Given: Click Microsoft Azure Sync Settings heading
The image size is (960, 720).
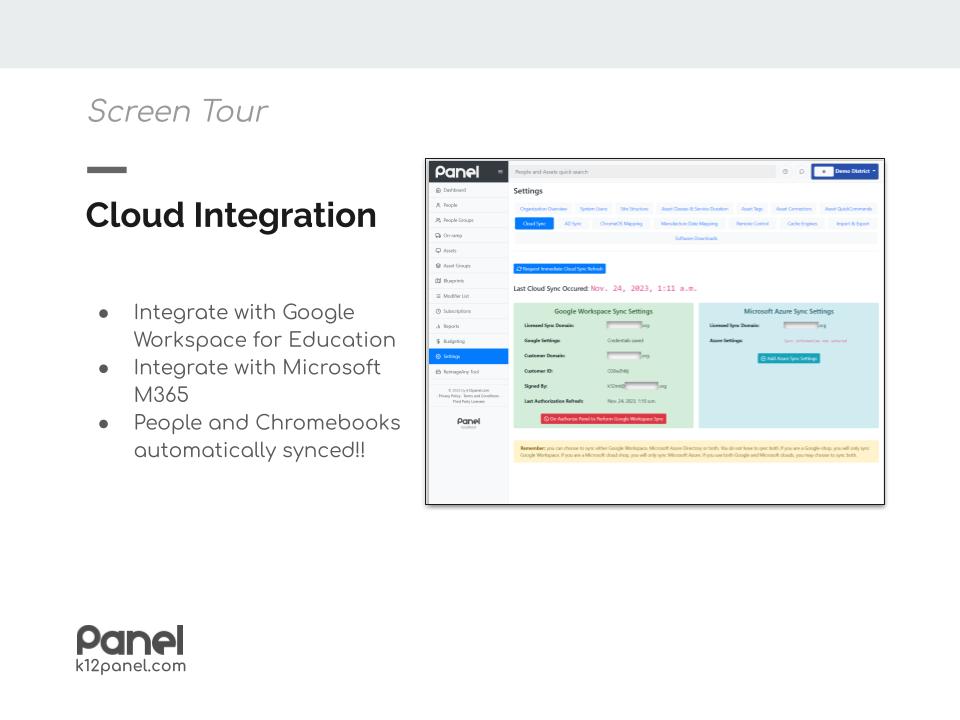Looking at the screenshot, I should click(x=789, y=311).
